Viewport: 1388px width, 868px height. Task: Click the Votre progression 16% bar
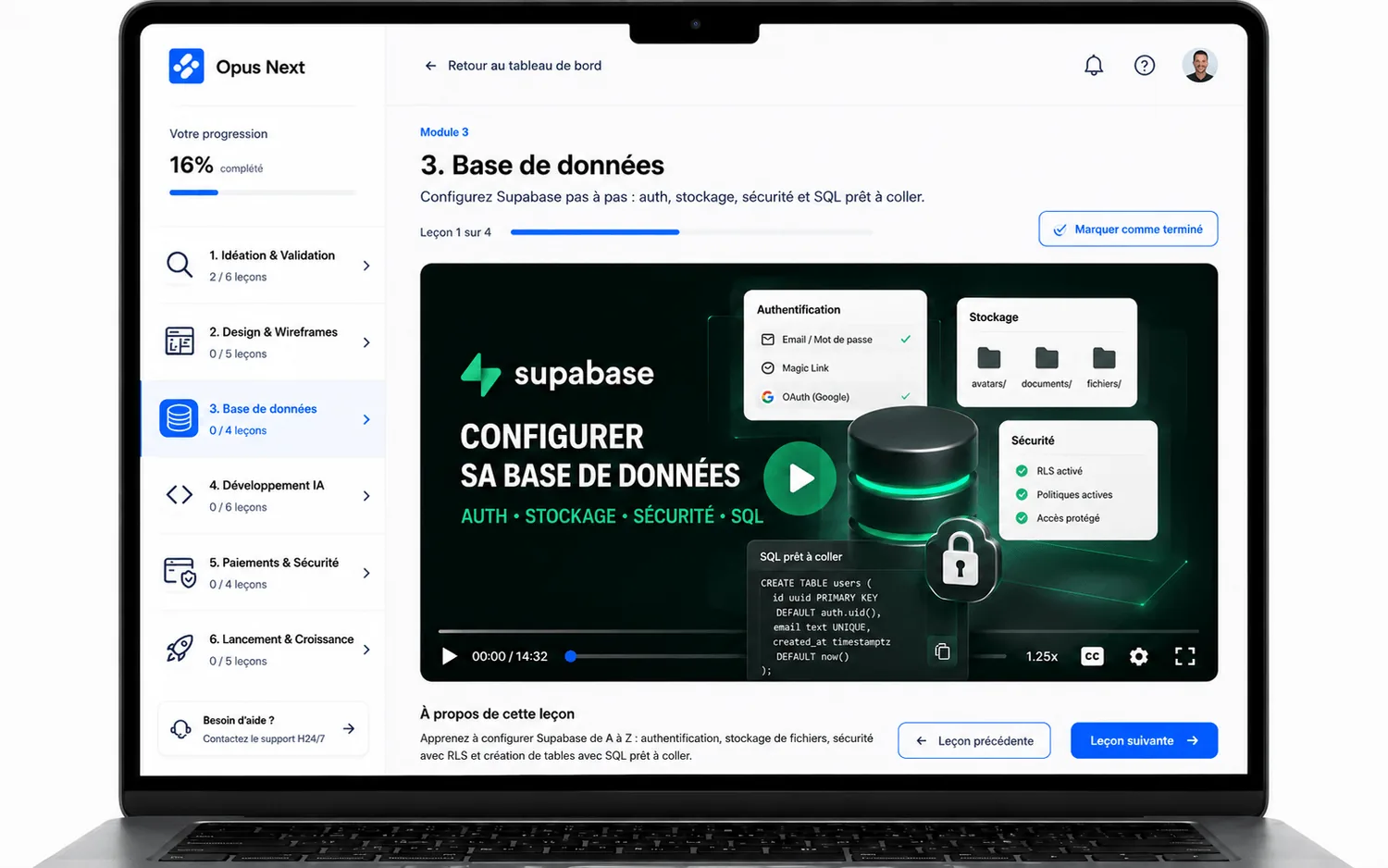pos(263,192)
